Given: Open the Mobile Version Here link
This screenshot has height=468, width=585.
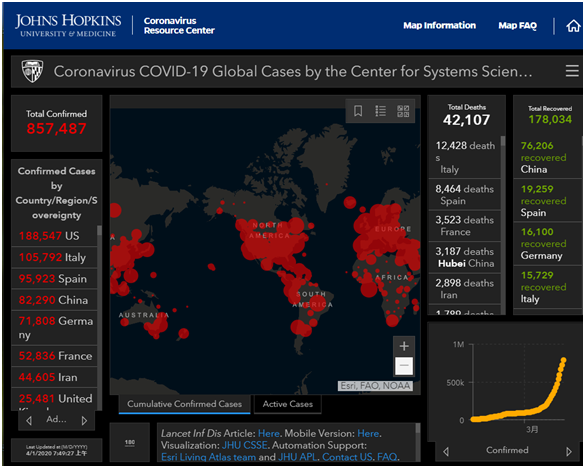Looking at the screenshot, I should tap(368, 433).
